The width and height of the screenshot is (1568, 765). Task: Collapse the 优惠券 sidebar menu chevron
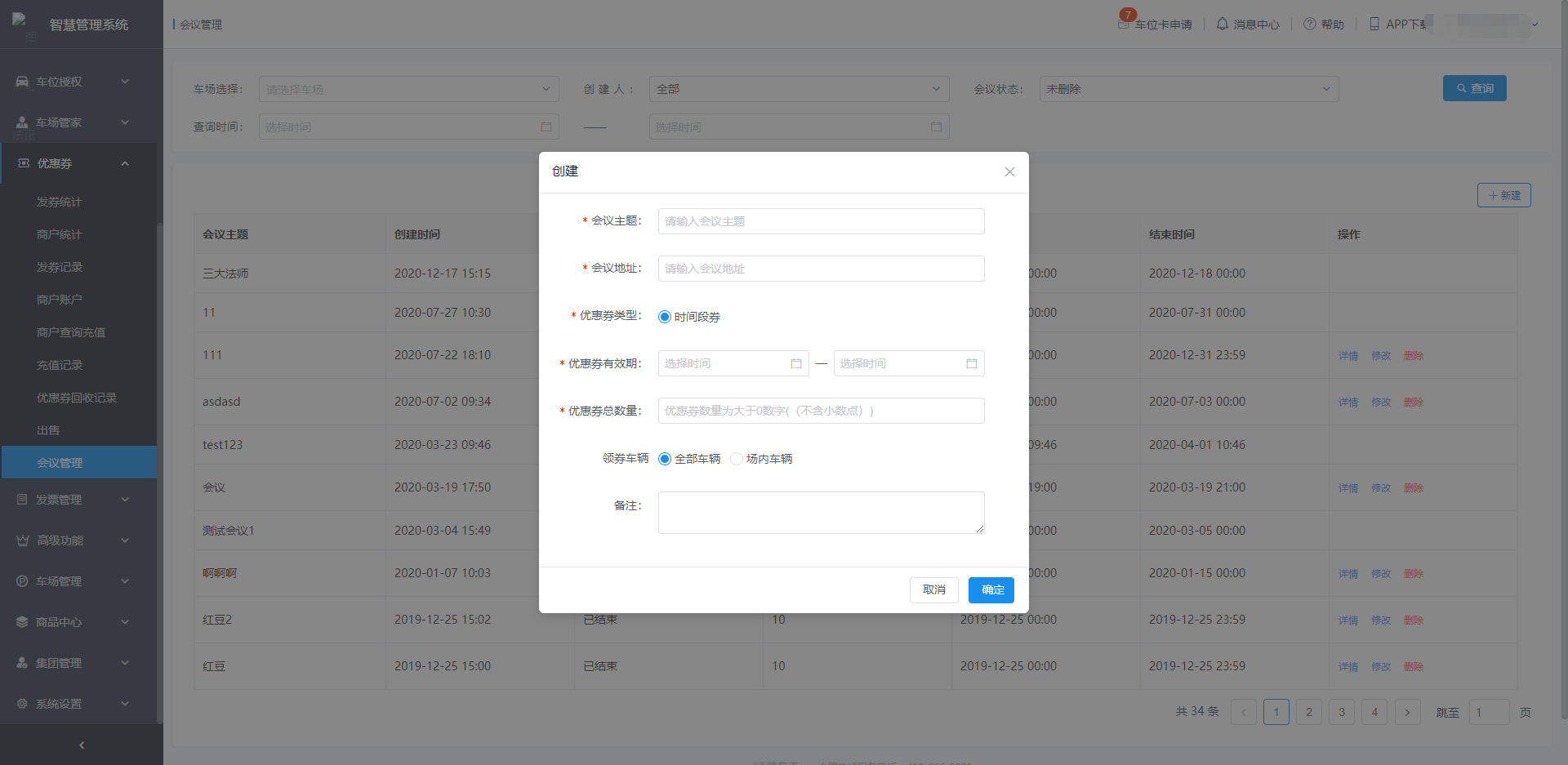125,163
